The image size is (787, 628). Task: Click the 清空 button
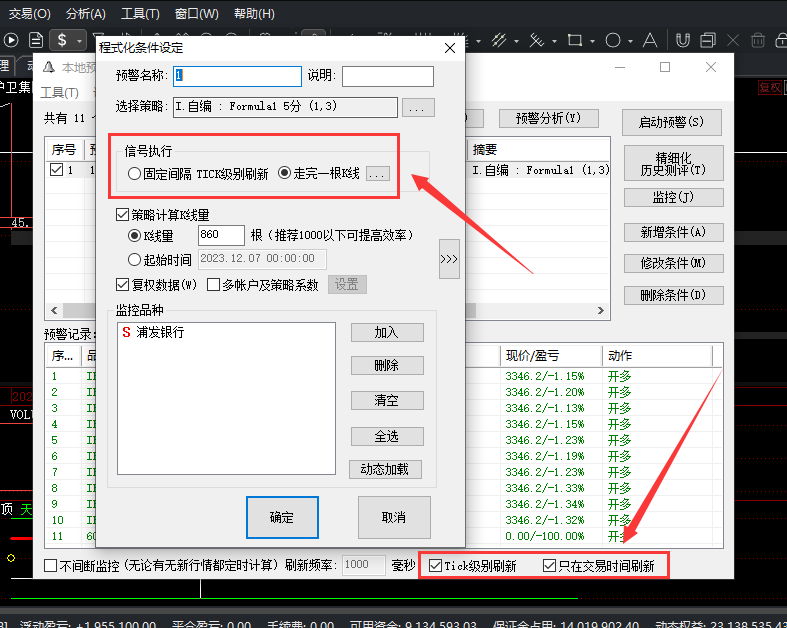tap(387, 401)
